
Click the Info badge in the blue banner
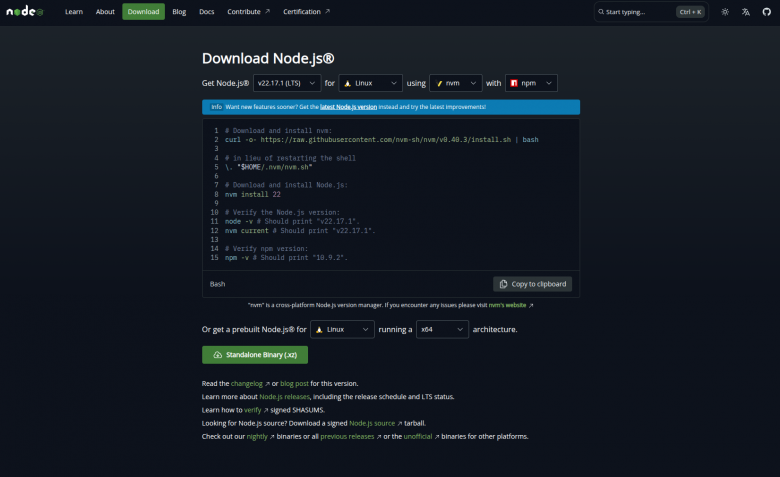216,107
